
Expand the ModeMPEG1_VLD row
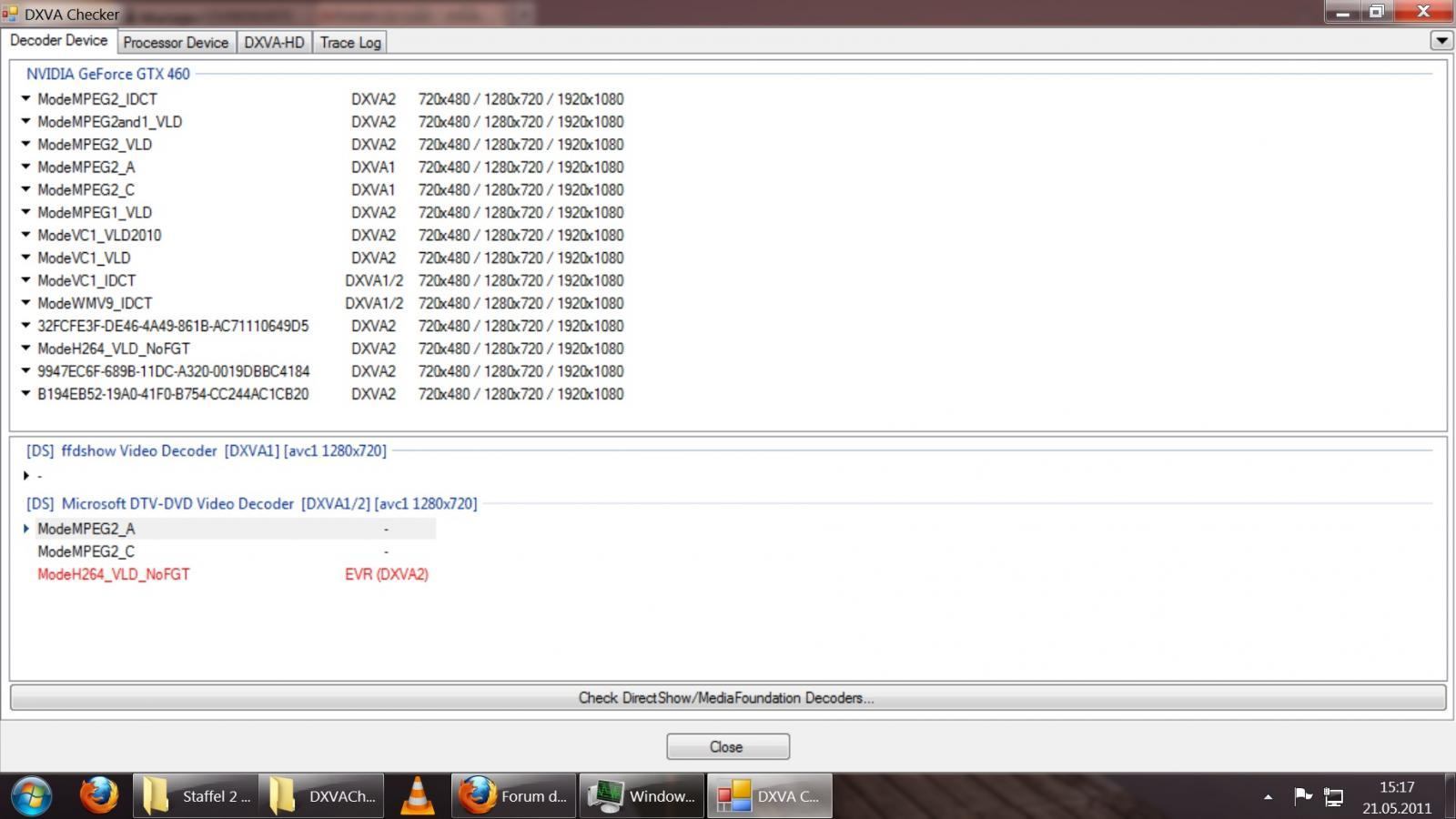pyautogui.click(x=25, y=212)
